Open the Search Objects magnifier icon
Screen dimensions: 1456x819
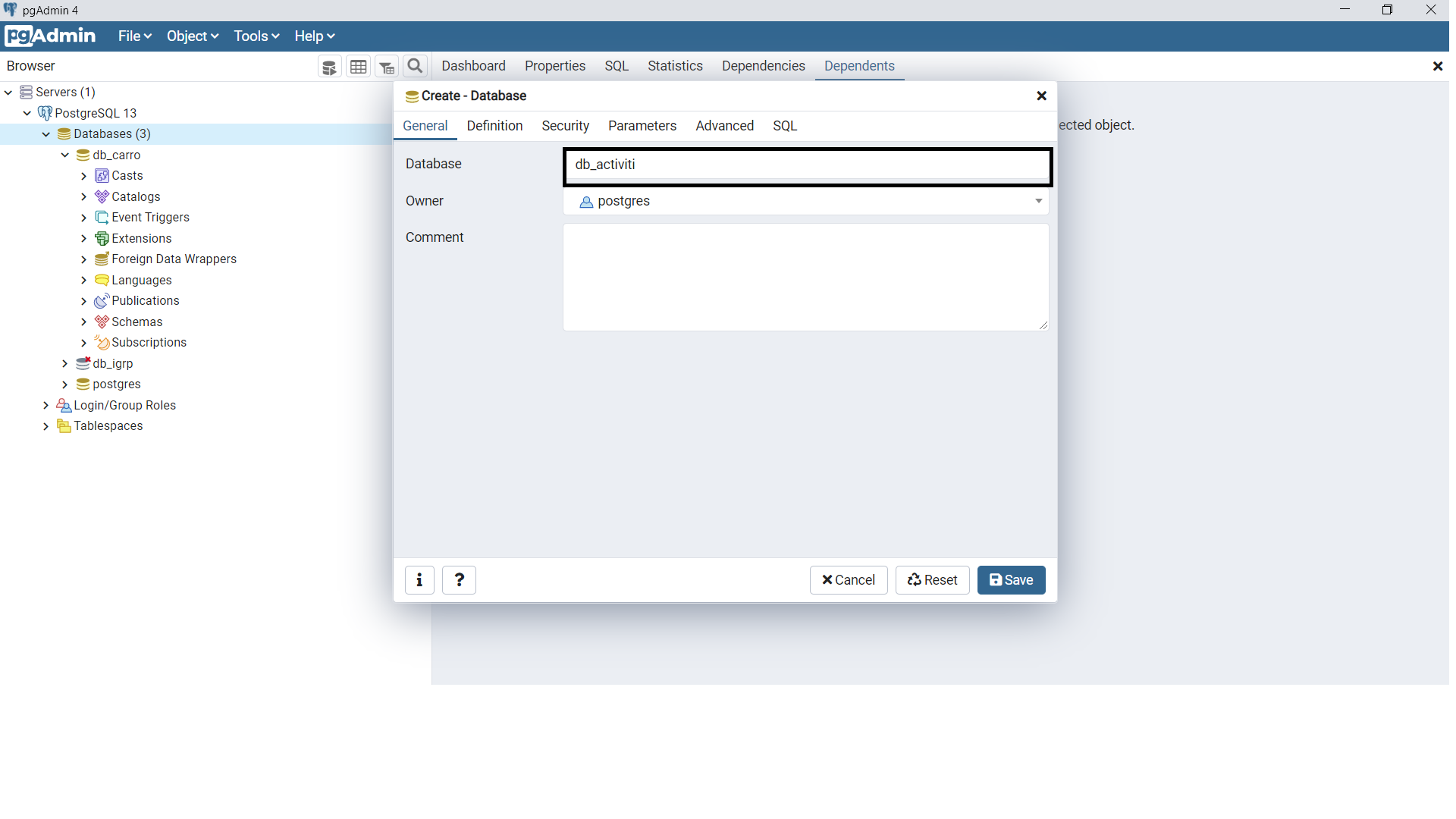click(x=416, y=67)
